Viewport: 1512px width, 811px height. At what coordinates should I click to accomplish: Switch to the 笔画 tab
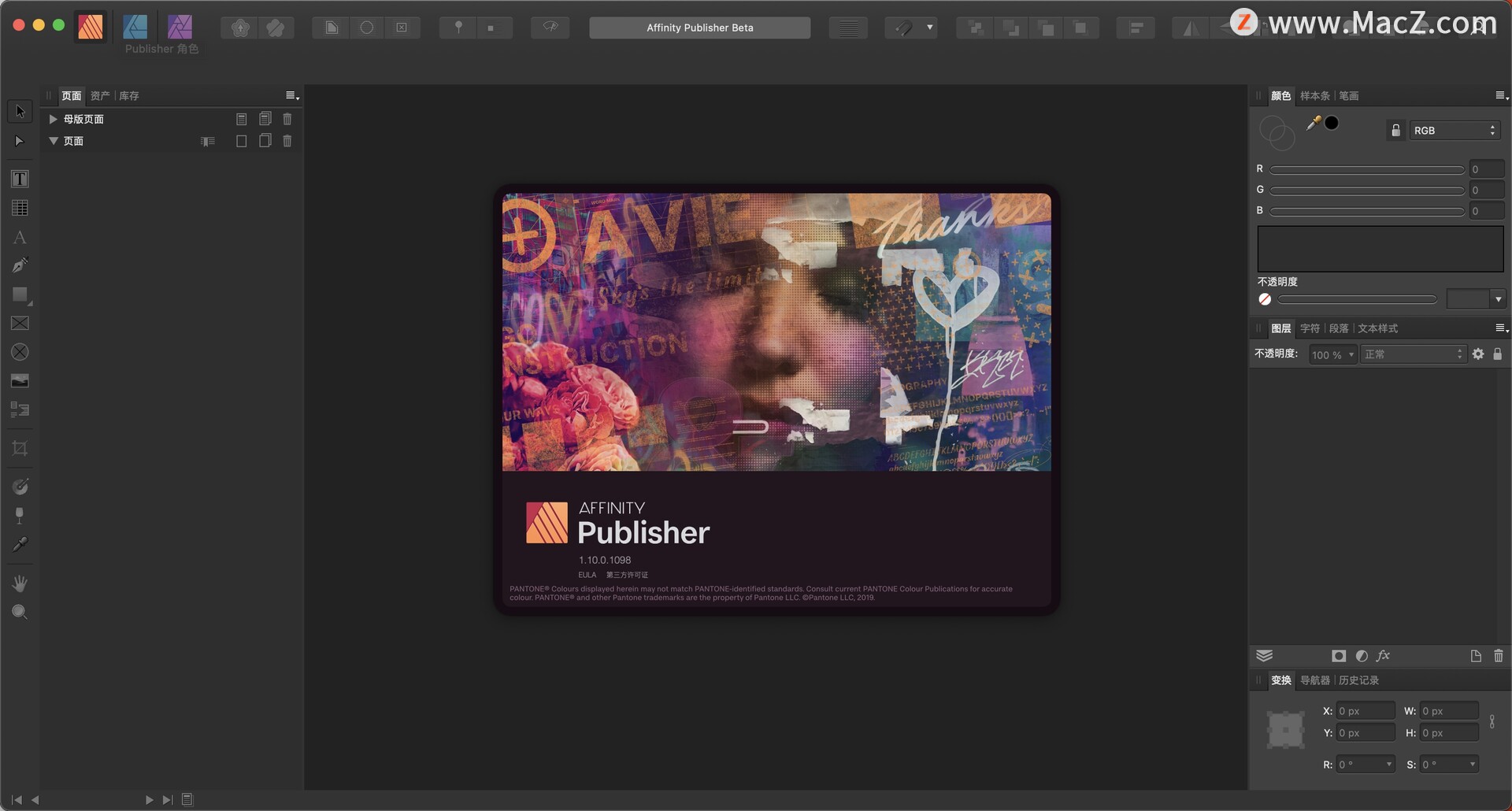(1349, 95)
